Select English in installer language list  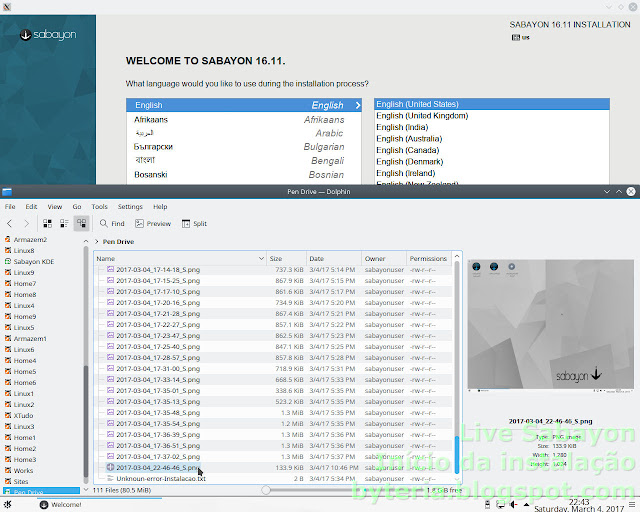coord(244,105)
